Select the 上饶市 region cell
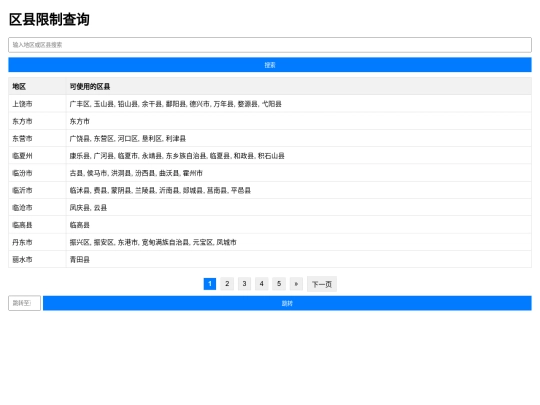Screen dimensions: 540x405 37,104
